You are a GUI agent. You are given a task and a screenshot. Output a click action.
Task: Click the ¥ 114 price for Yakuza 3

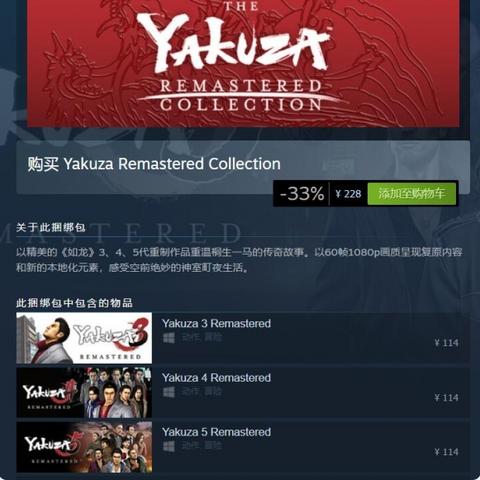click(446, 343)
